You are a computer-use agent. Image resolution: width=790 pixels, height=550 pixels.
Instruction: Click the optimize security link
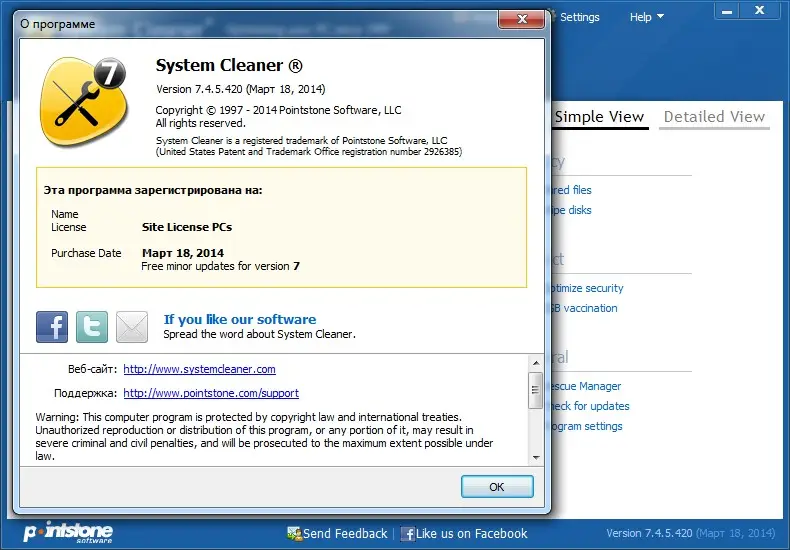click(586, 288)
